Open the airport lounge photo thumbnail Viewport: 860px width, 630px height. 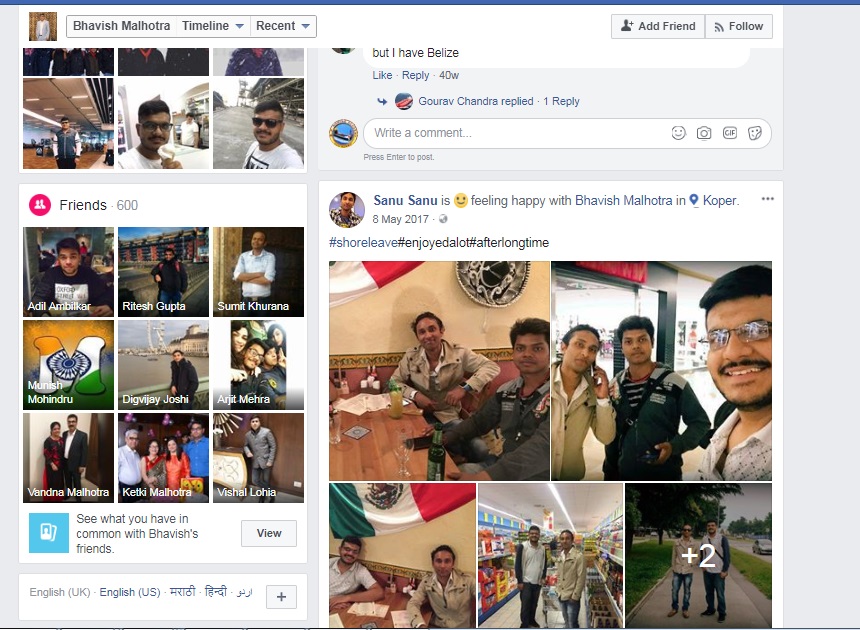click(69, 123)
